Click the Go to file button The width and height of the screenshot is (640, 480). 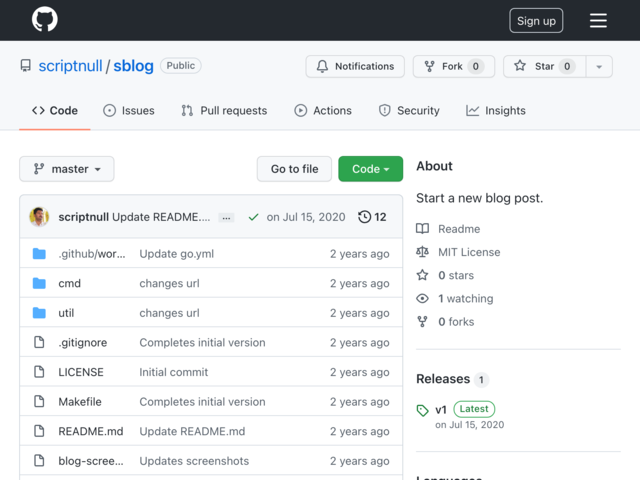pos(294,169)
